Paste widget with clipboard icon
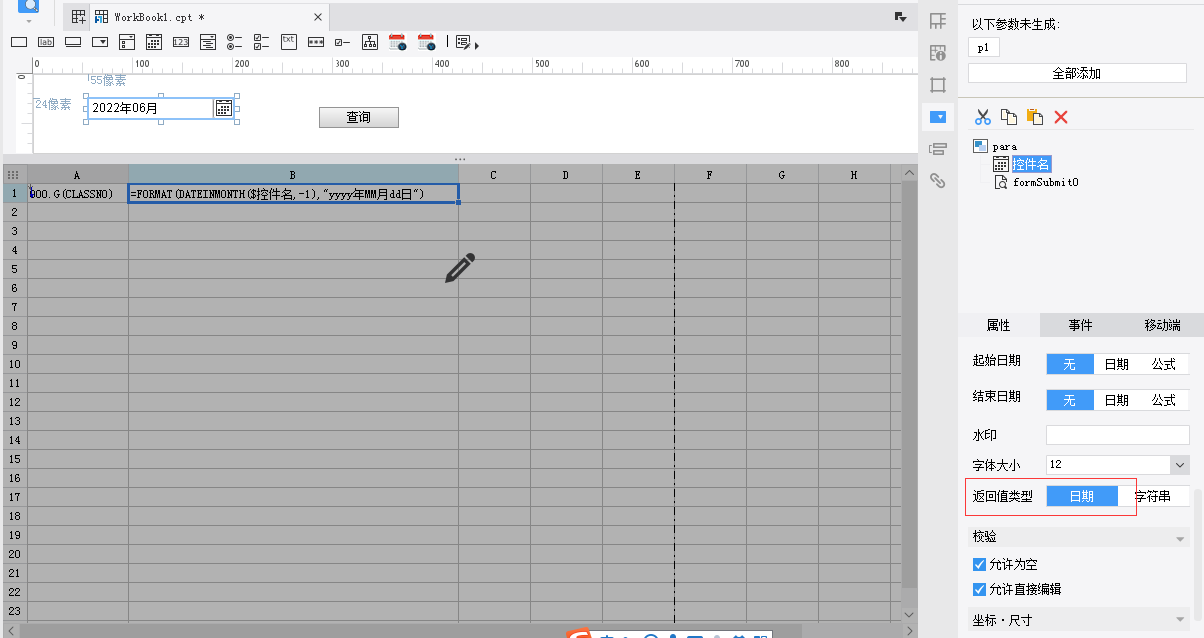 pyautogui.click(x=1035, y=117)
